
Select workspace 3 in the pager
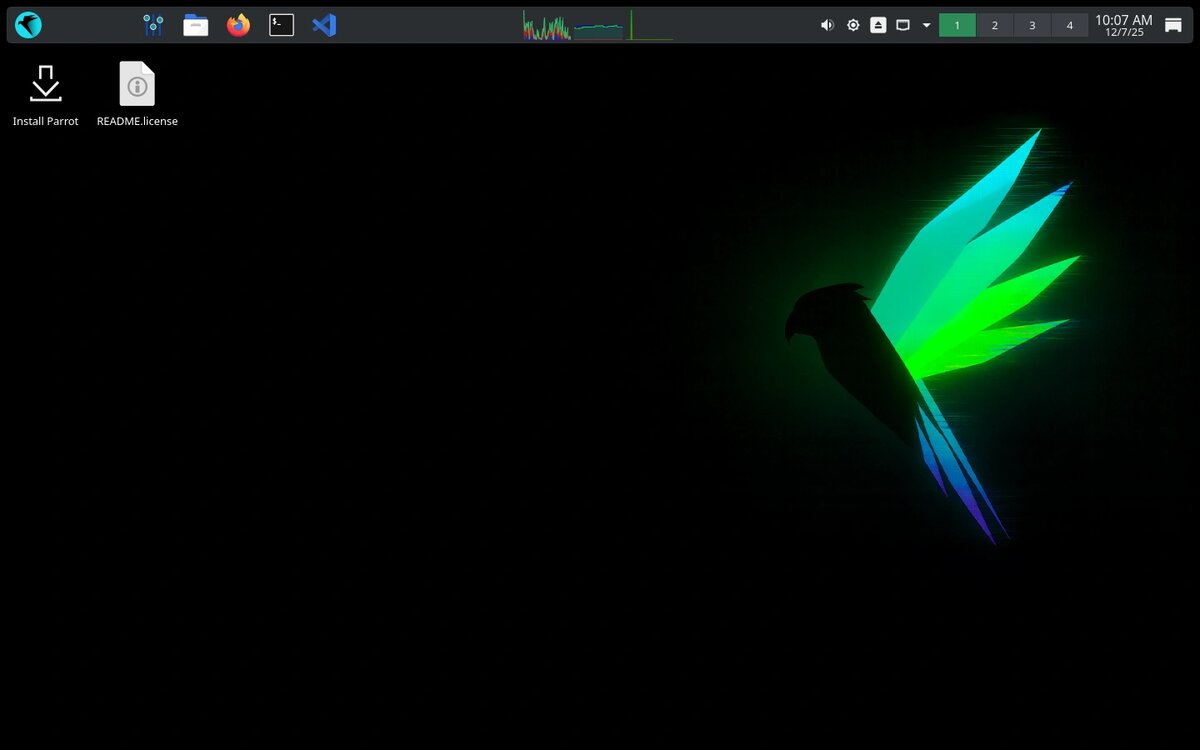coord(1032,25)
